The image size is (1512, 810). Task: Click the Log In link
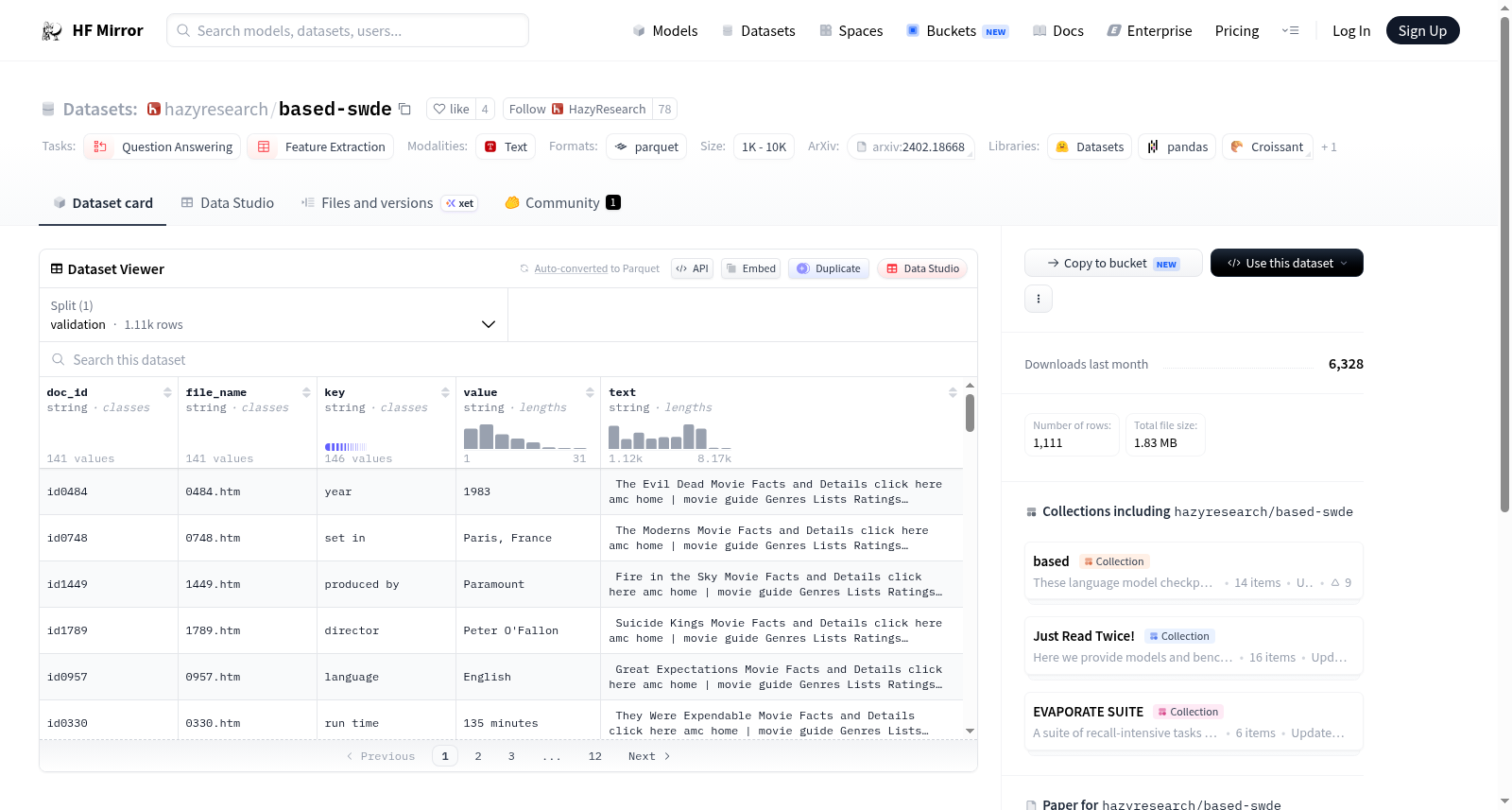1351,30
